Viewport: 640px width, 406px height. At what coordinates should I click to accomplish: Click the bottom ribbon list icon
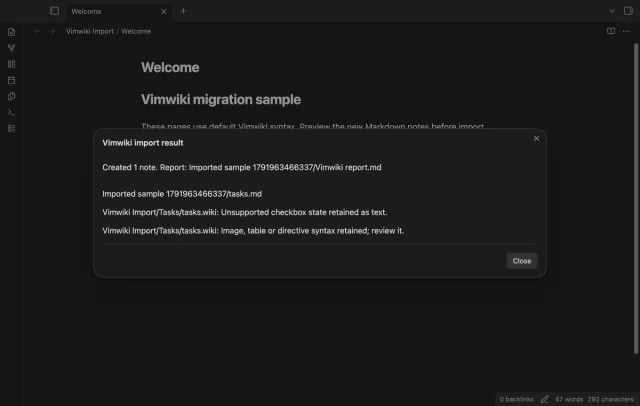pyautogui.click(x=11, y=129)
